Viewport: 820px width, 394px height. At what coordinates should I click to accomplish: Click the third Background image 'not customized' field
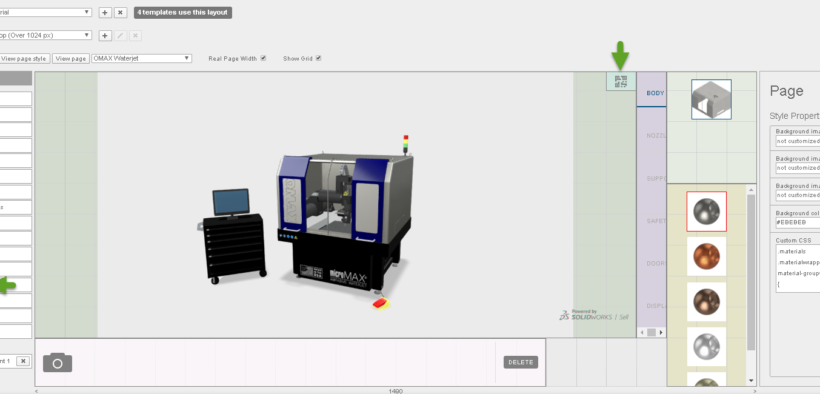pyautogui.click(x=798, y=195)
